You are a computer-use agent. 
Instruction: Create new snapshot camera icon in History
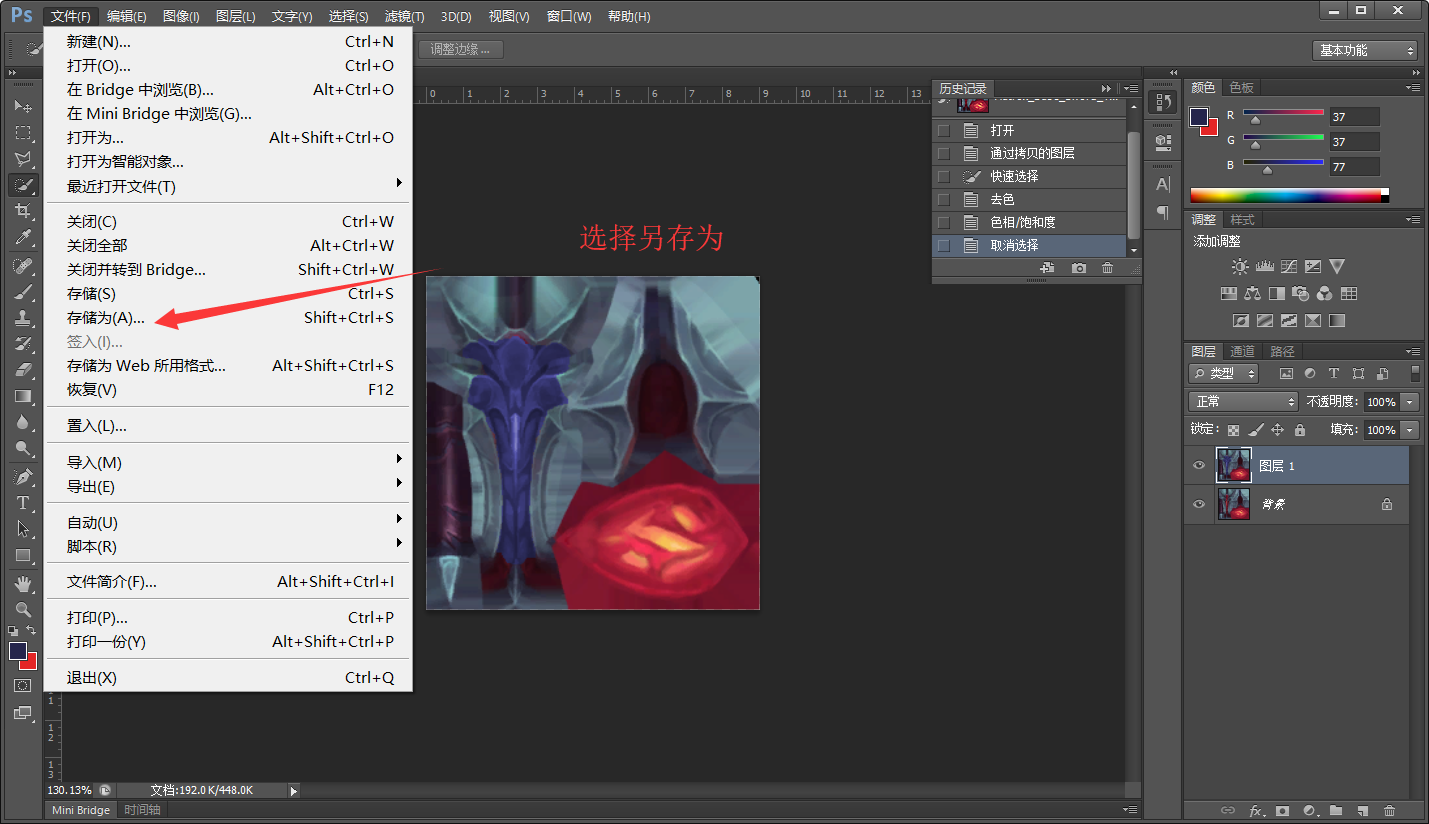(1079, 268)
